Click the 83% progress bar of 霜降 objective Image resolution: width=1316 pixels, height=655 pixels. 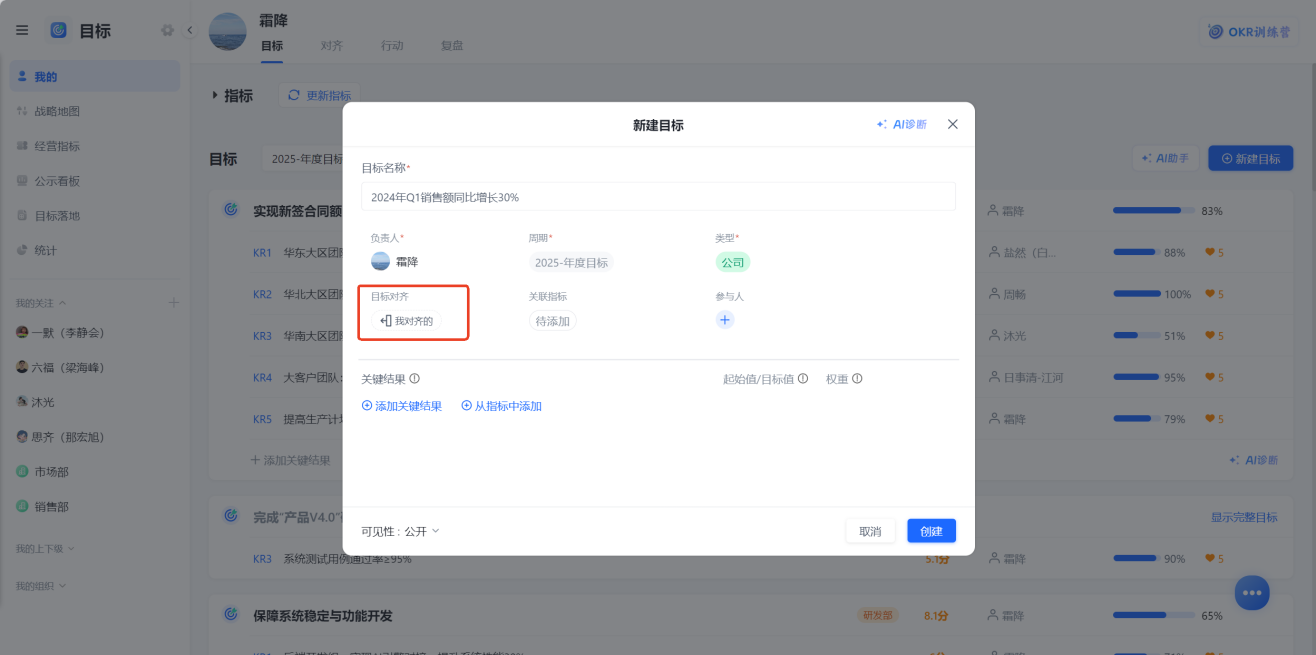(x=1153, y=211)
